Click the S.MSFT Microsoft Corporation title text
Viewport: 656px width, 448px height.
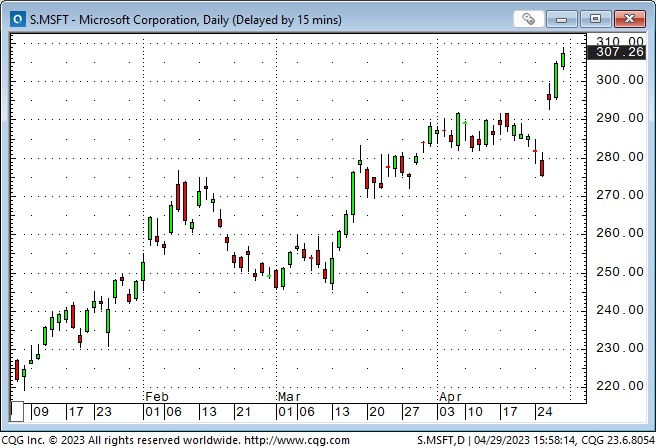tap(186, 20)
